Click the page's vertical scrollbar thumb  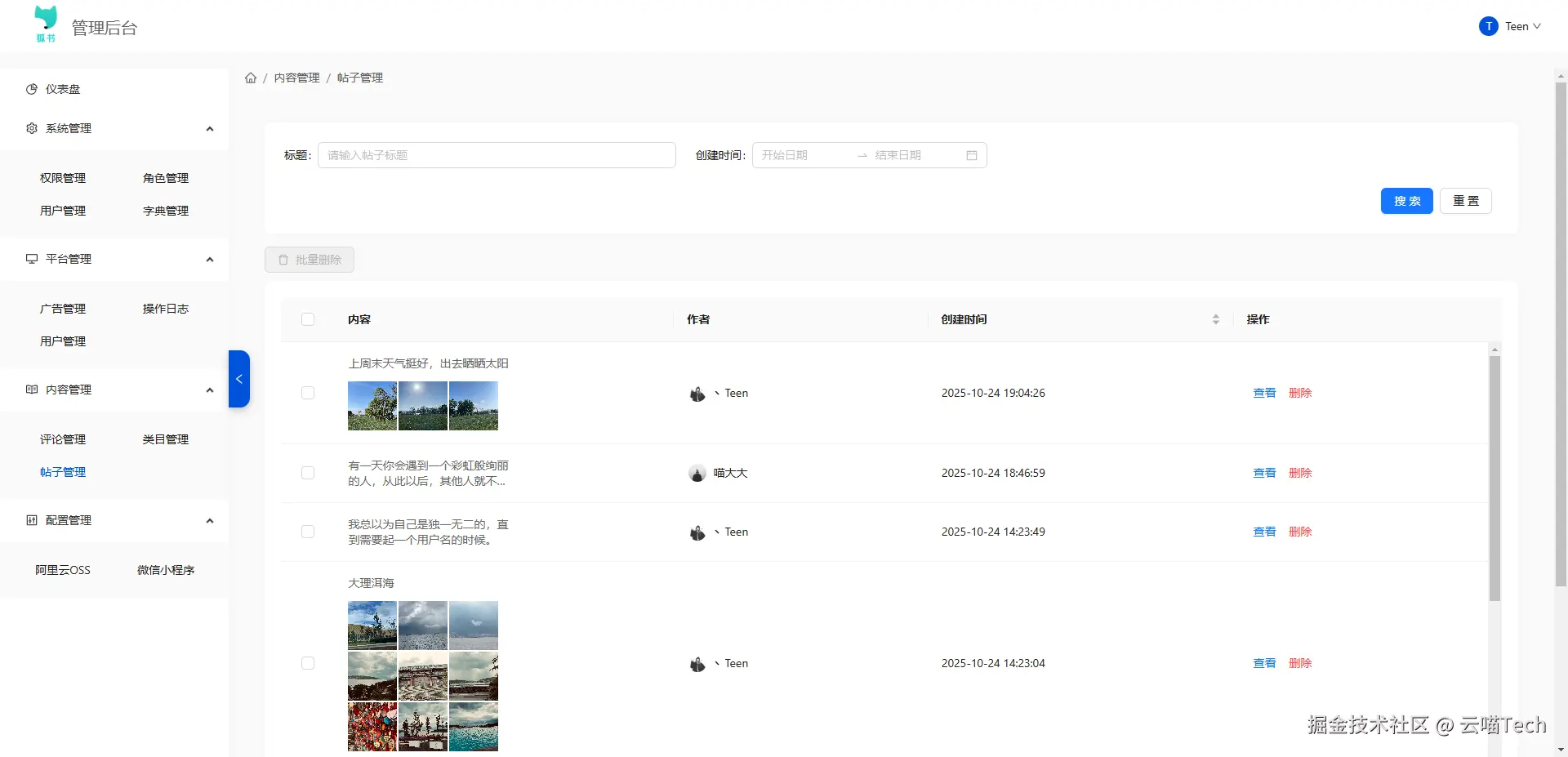[x=1561, y=335]
